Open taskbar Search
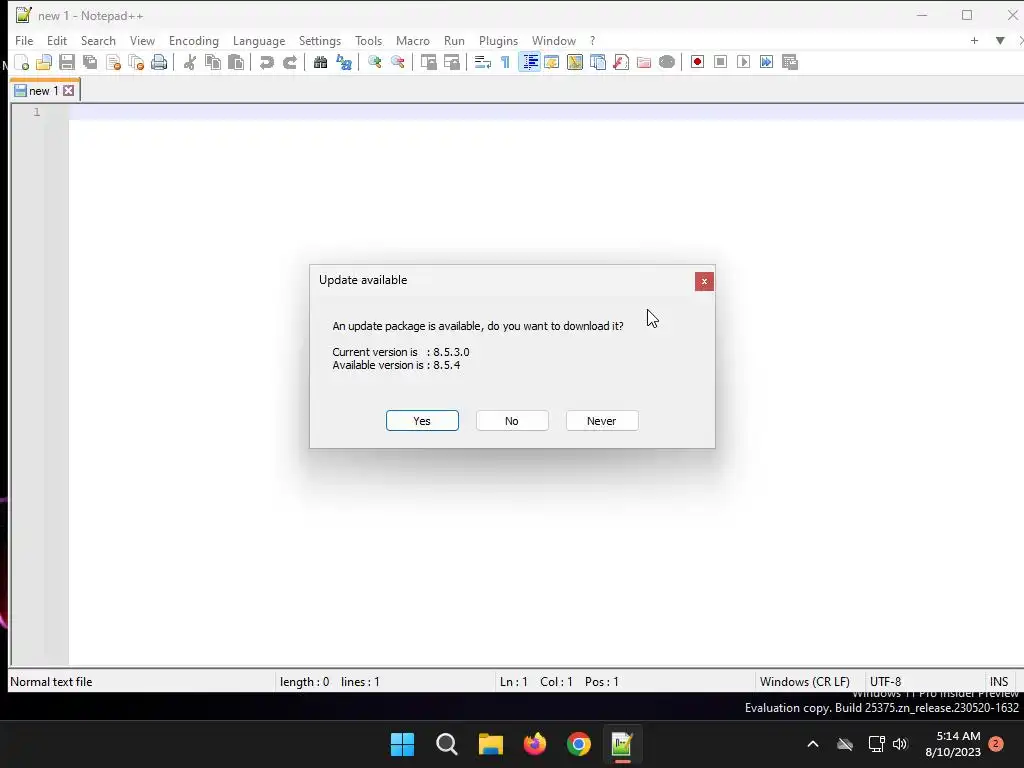The image size is (1024, 768). point(447,744)
